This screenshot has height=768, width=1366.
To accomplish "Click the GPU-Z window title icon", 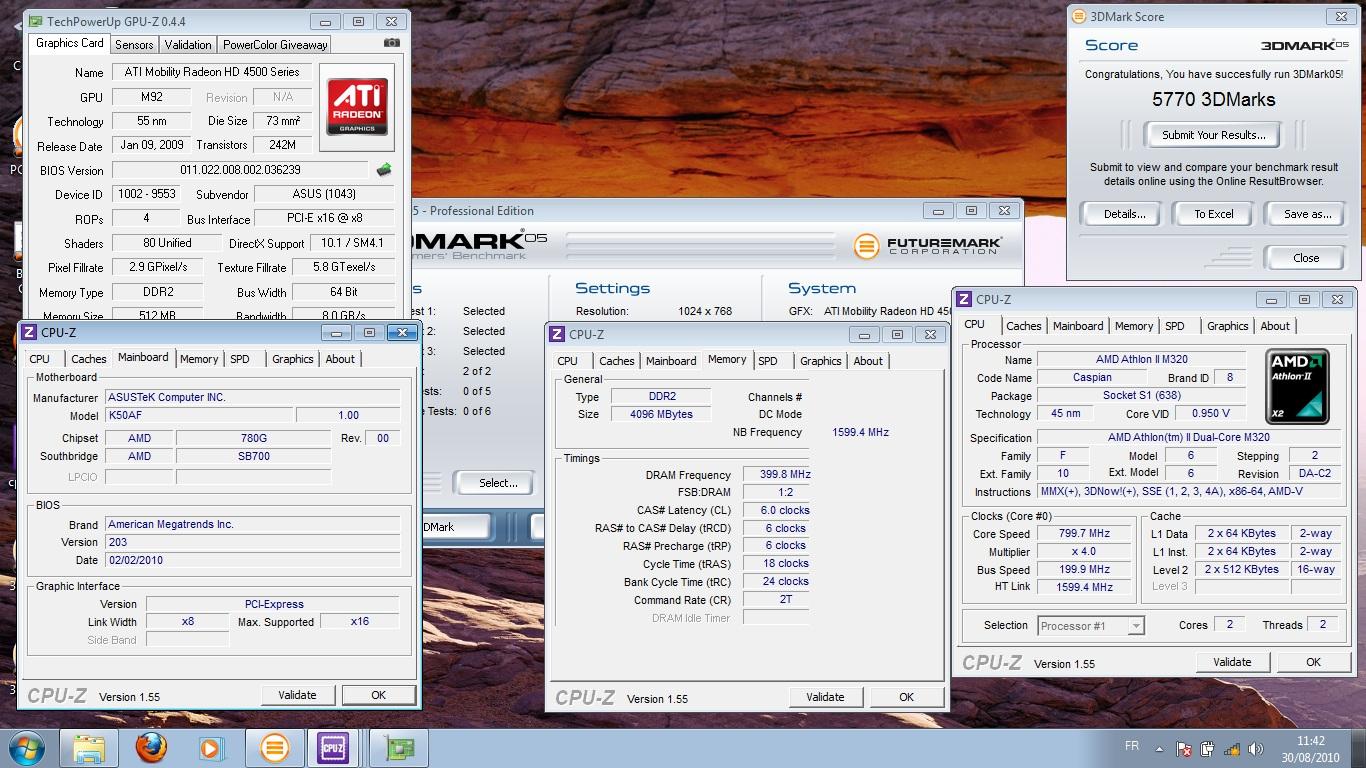I will pos(35,21).
